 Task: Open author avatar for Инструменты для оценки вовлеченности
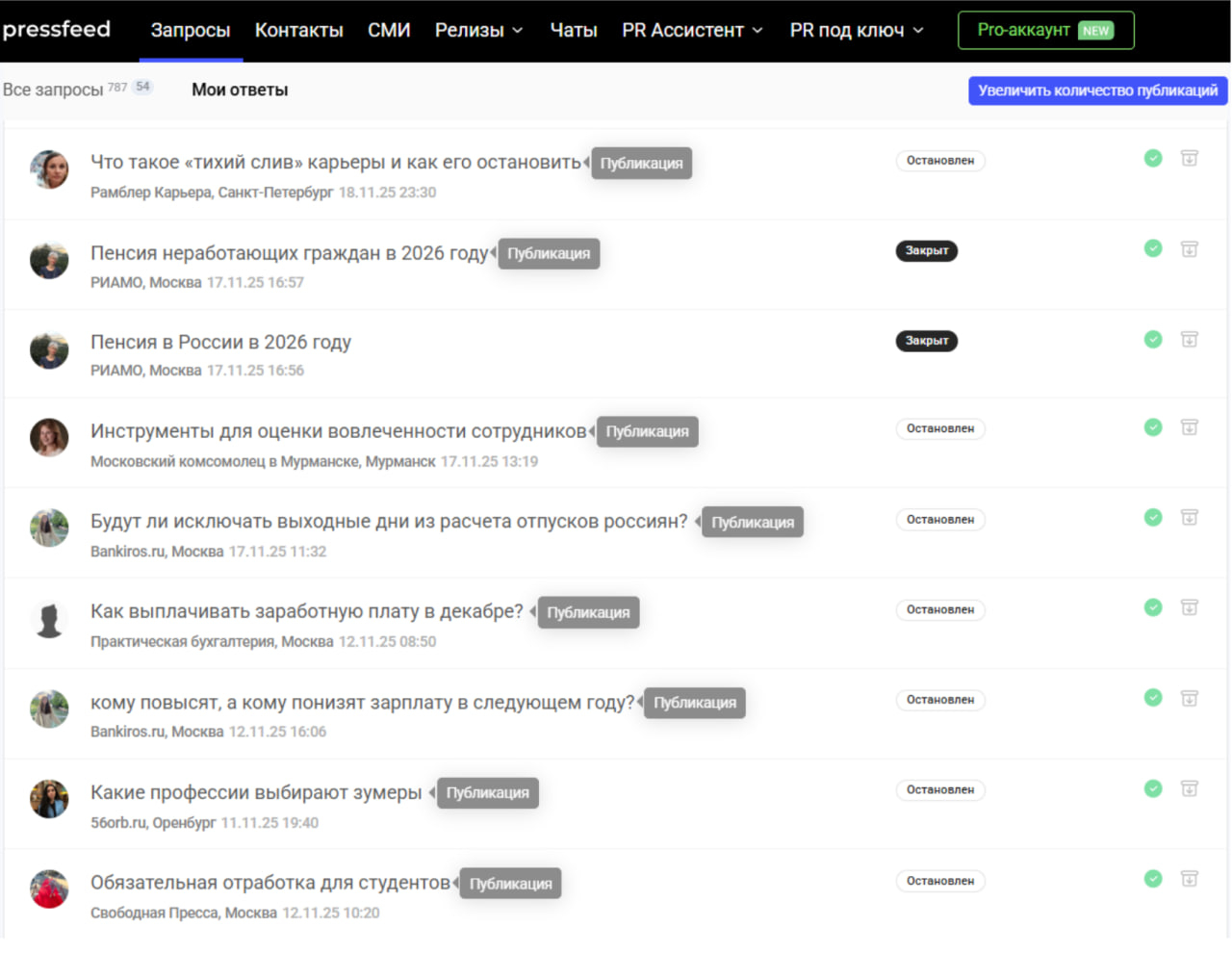pyautogui.click(x=49, y=438)
